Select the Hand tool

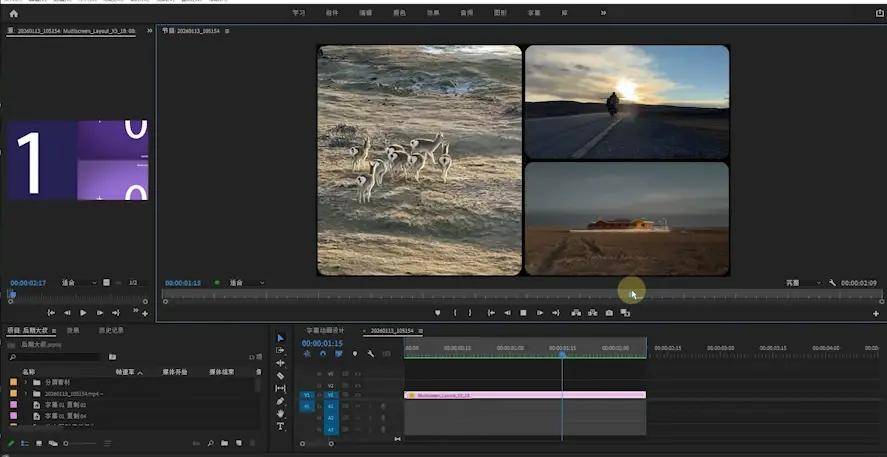point(280,413)
